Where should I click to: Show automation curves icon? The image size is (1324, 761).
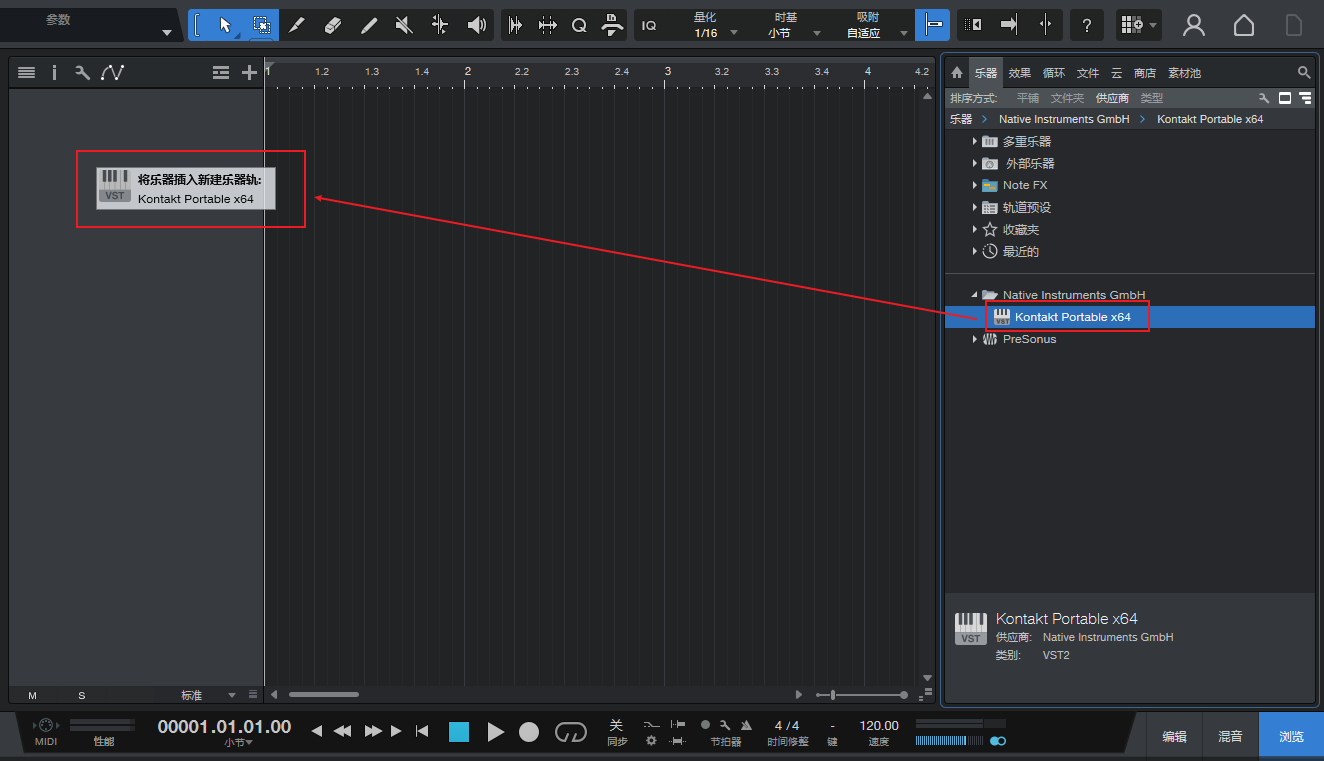pos(112,72)
